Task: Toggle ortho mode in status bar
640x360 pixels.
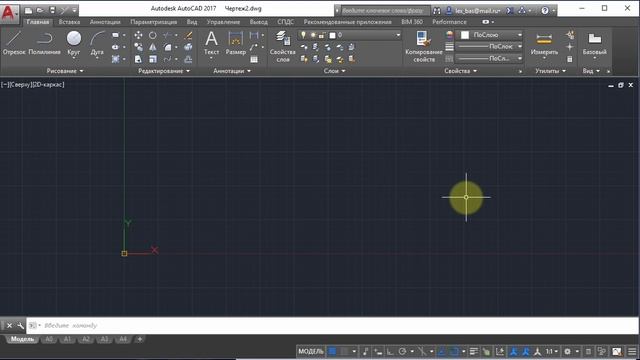Action: (x=390, y=351)
